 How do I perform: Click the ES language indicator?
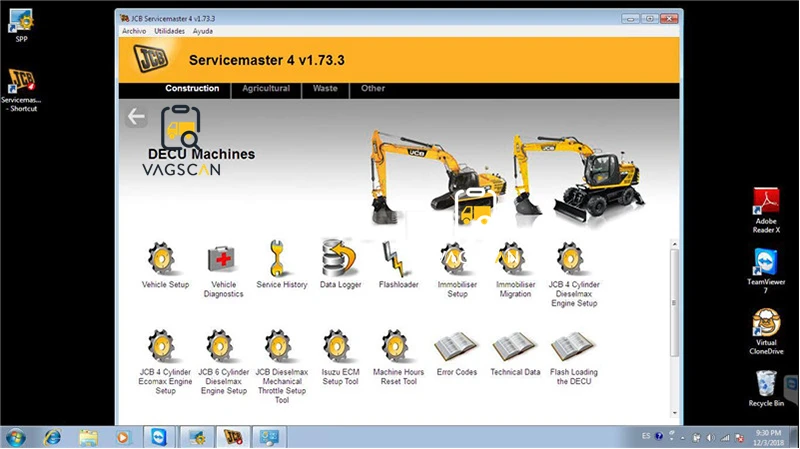click(646, 436)
